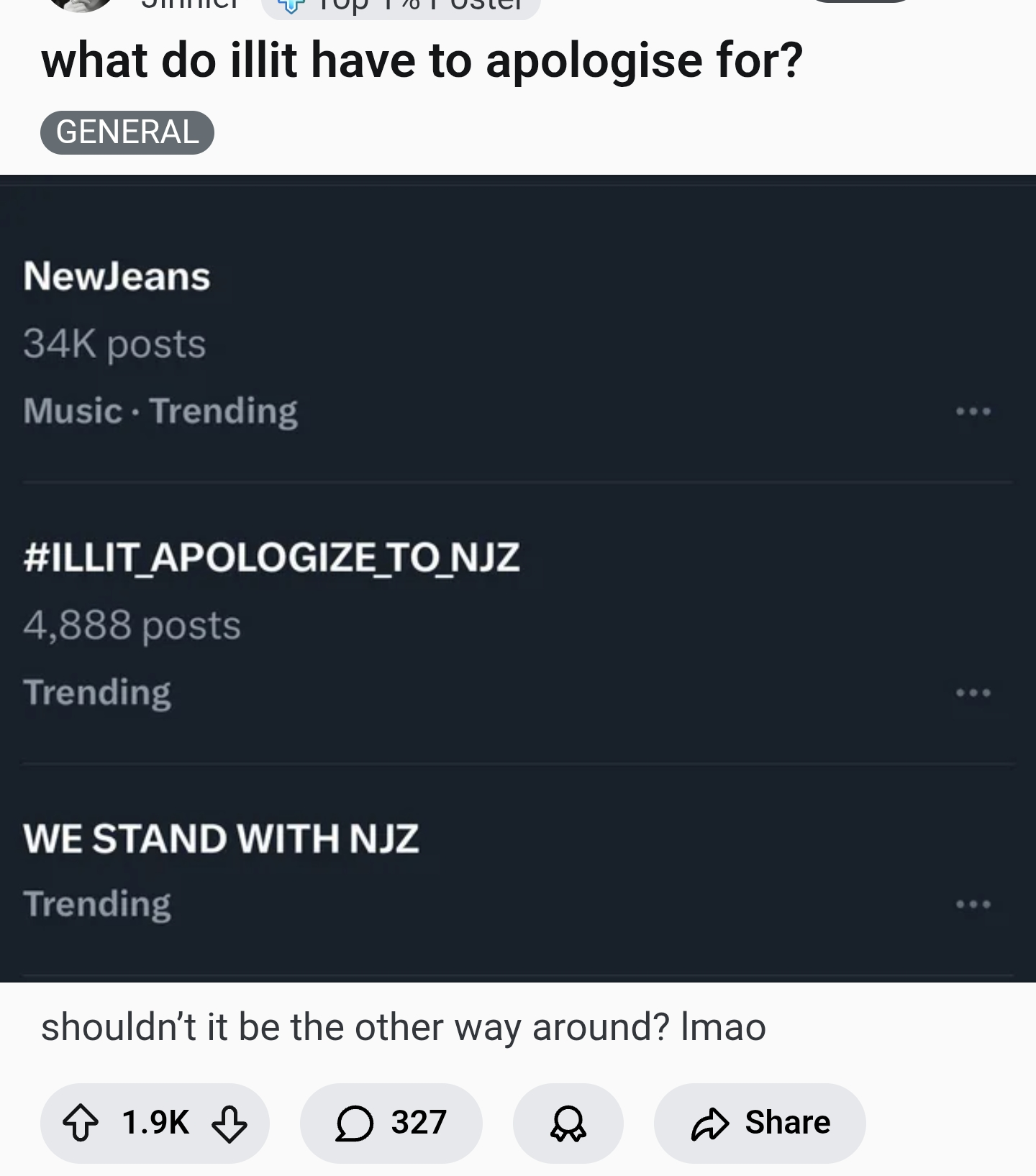Screen dimensions: 1036x1176
Task: Click the 34K posts label
Action: [x=114, y=344]
